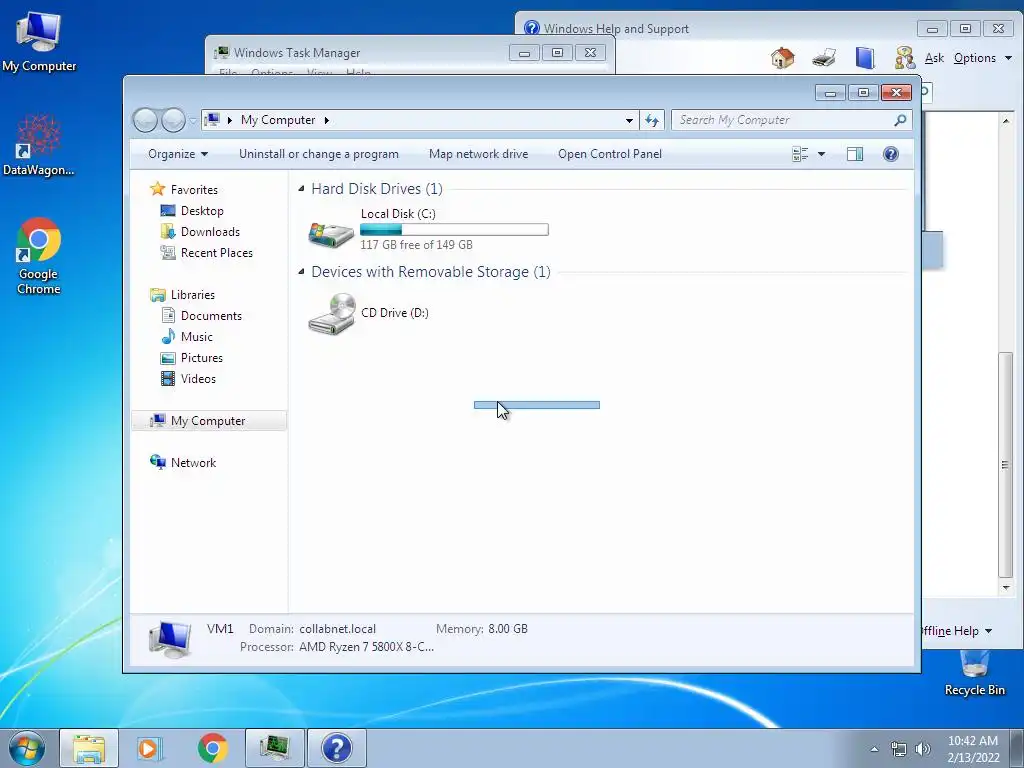This screenshot has width=1024, height=768.
Task: Expand the address bar history dropdown
Action: 629,120
